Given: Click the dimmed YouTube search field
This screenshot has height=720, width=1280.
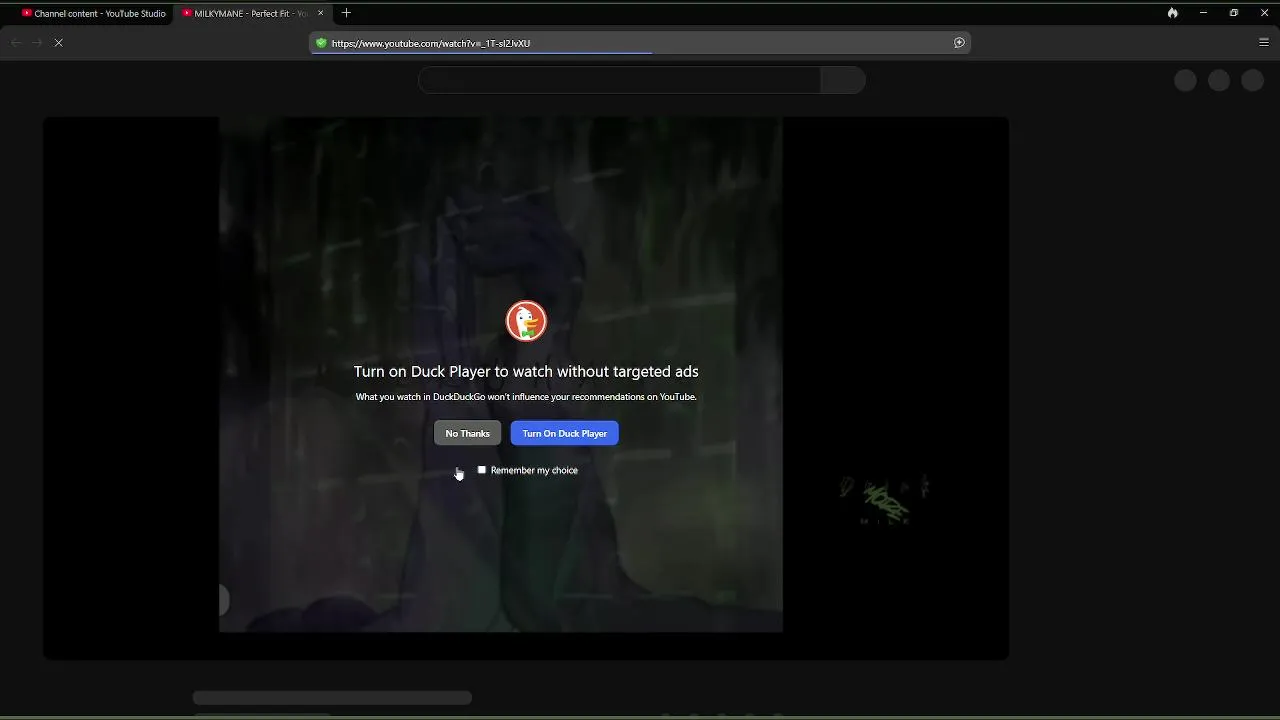Looking at the screenshot, I should coord(620,80).
